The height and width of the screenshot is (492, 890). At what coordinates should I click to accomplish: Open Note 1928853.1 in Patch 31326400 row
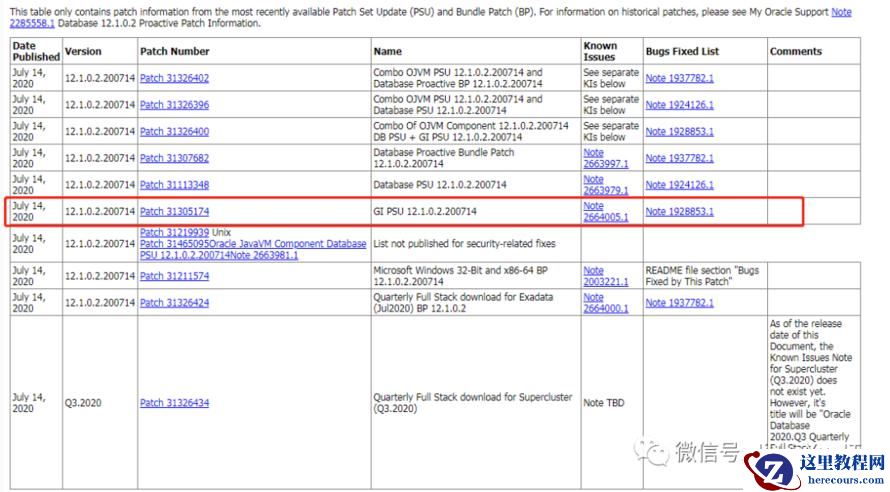(x=679, y=132)
